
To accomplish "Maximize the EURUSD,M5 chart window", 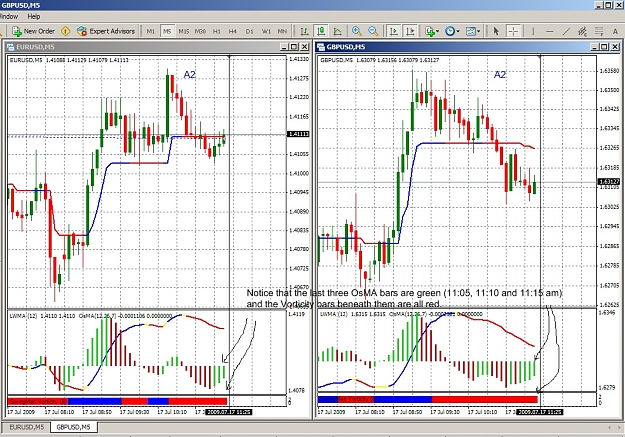I will point(294,47).
